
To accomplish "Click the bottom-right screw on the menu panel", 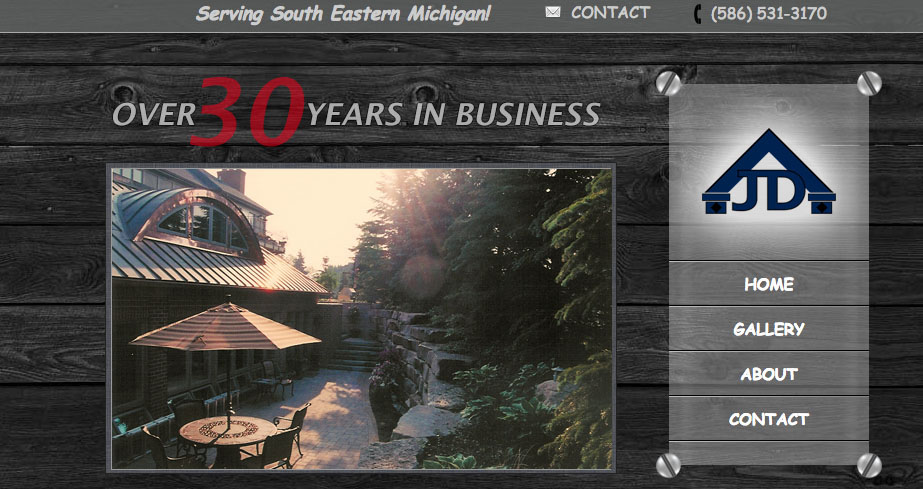I will click(869, 465).
